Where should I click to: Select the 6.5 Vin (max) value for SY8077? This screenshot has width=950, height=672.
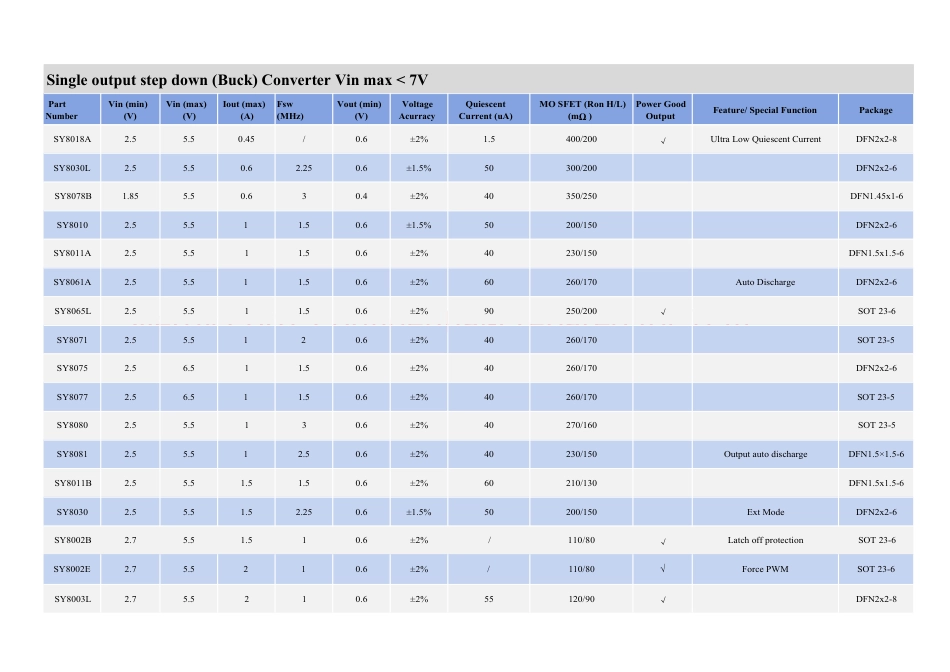point(188,397)
